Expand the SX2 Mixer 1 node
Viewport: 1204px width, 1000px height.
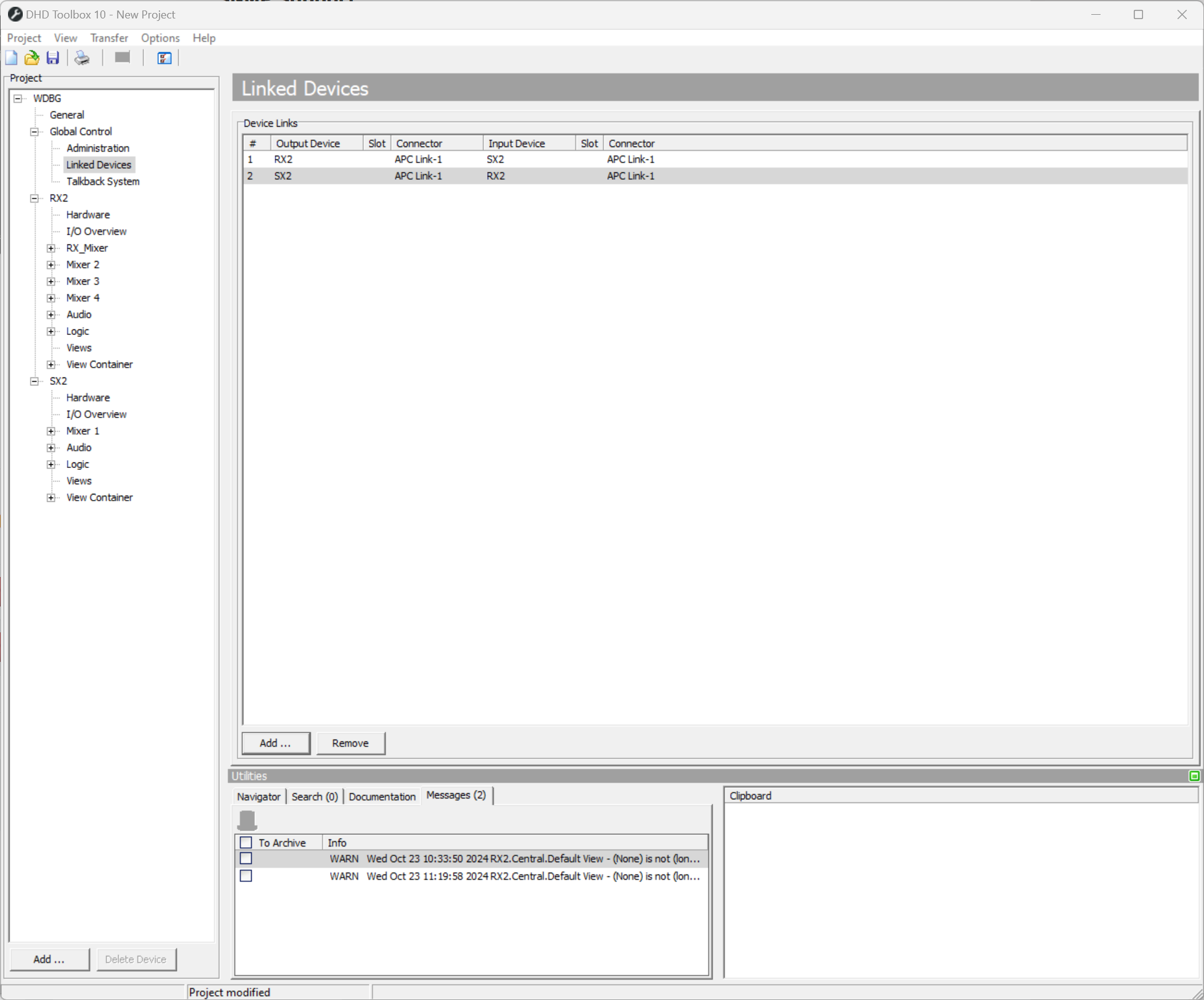click(x=51, y=431)
